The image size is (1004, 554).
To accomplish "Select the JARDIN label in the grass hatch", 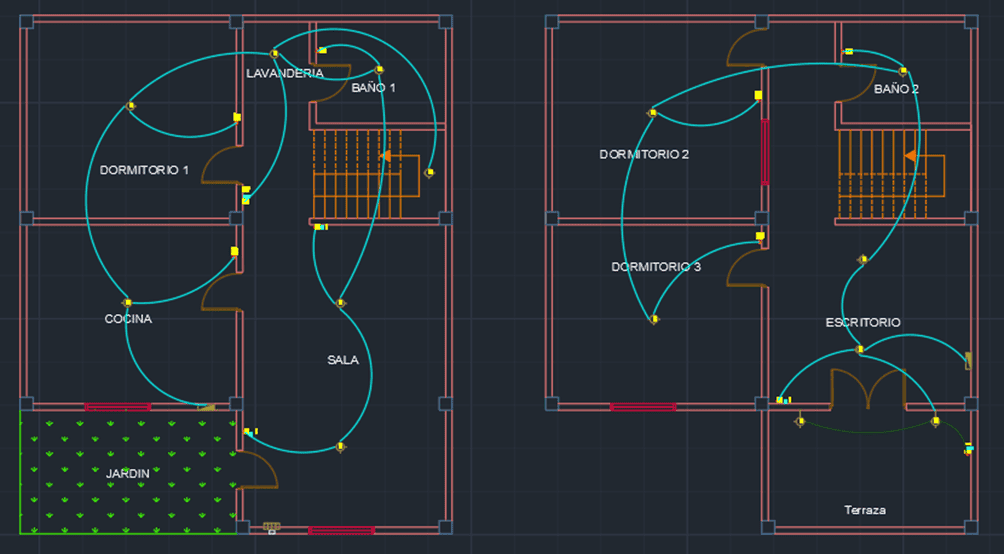I will 128,473.
